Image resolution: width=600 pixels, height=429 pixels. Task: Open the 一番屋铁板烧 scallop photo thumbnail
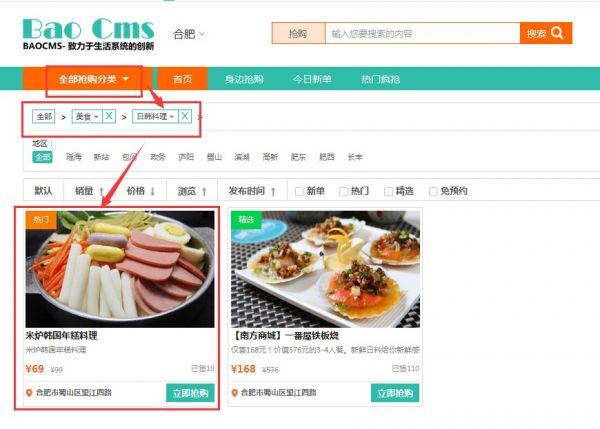click(325, 269)
